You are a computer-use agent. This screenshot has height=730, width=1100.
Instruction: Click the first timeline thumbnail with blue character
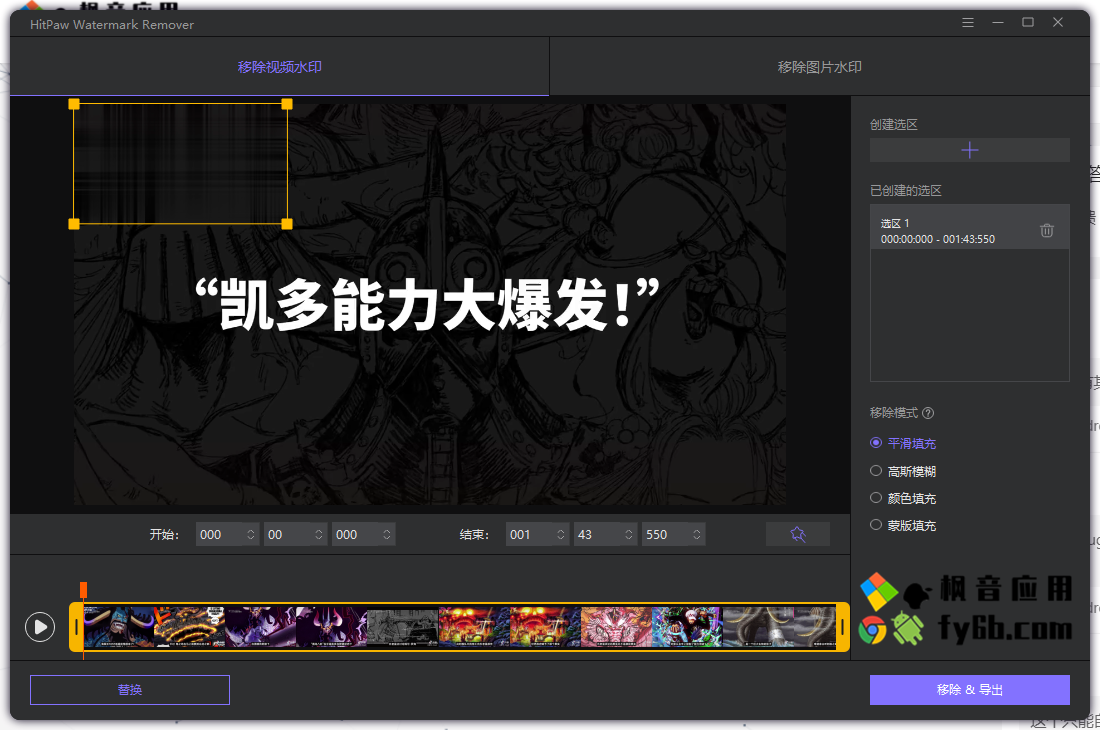point(119,627)
